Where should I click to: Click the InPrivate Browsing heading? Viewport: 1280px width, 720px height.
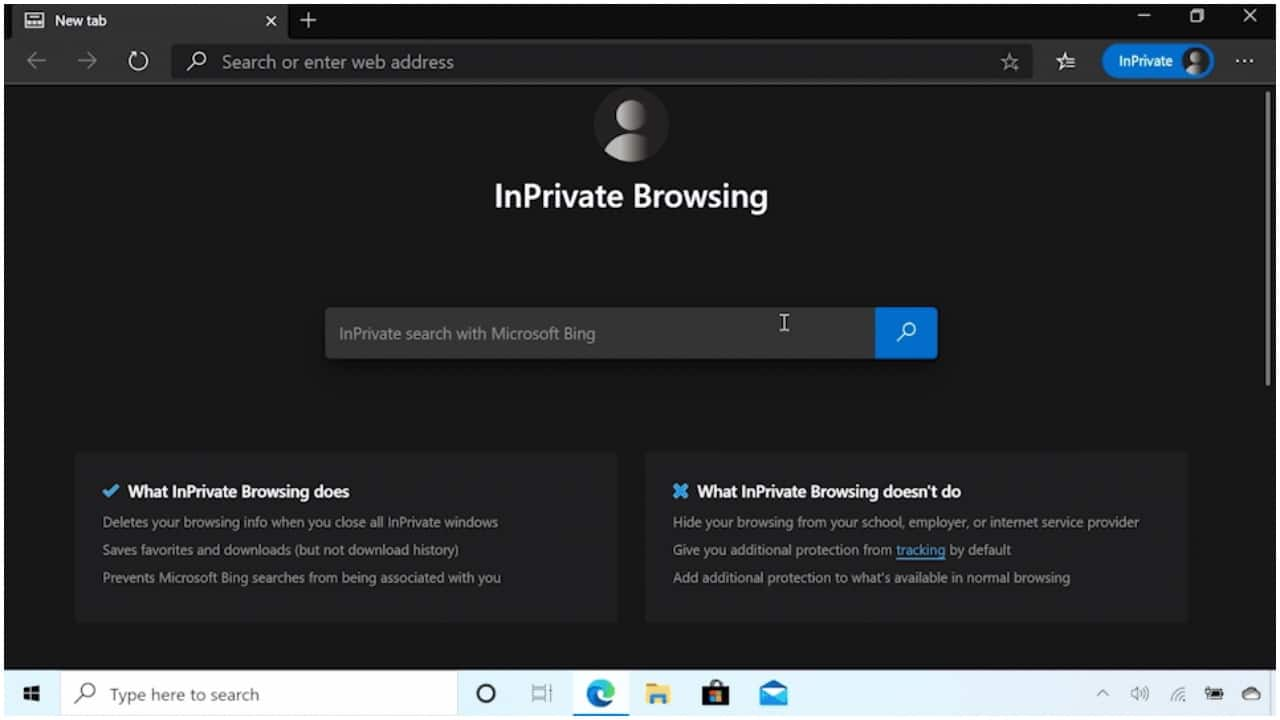click(631, 196)
